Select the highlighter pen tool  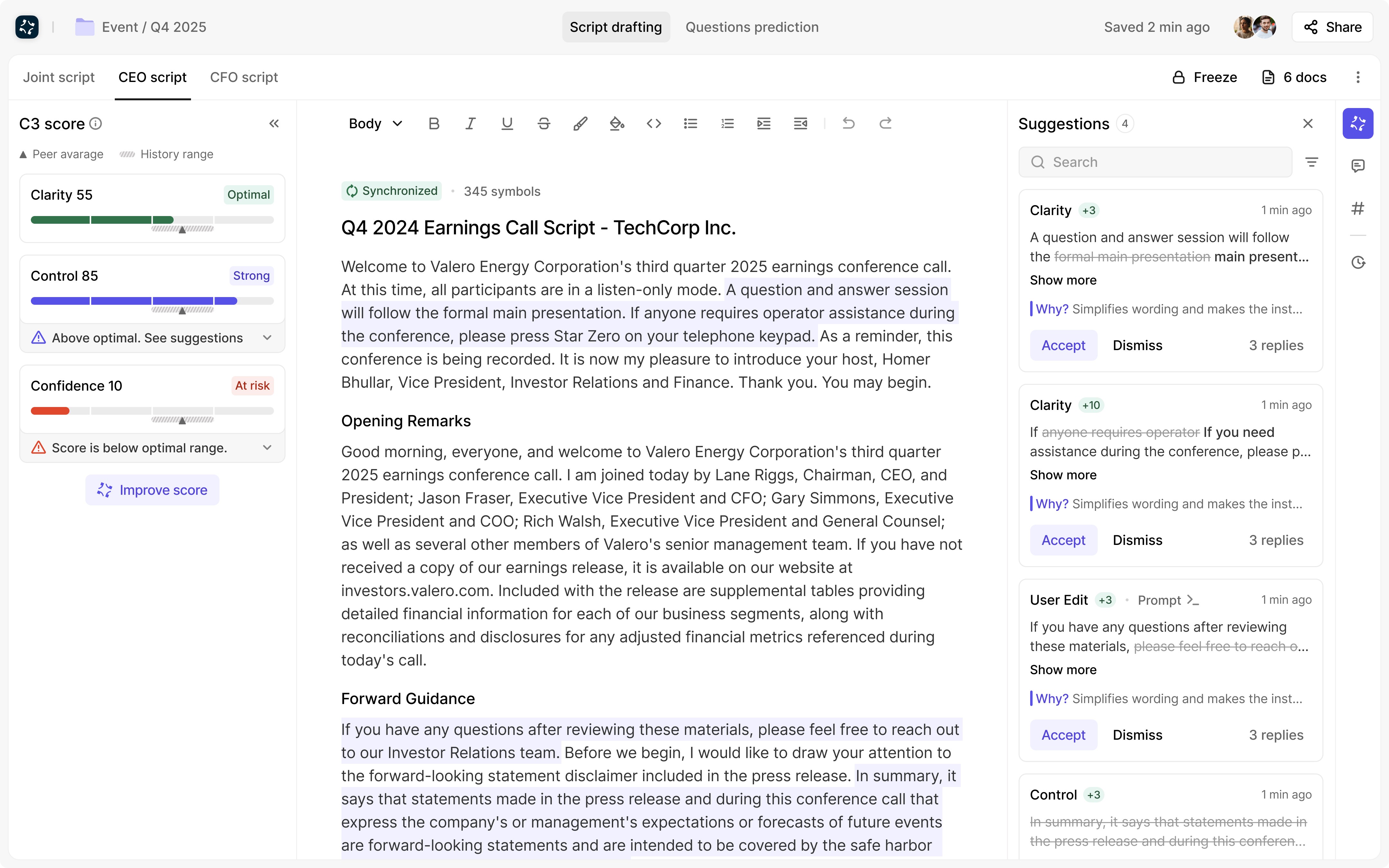click(580, 123)
